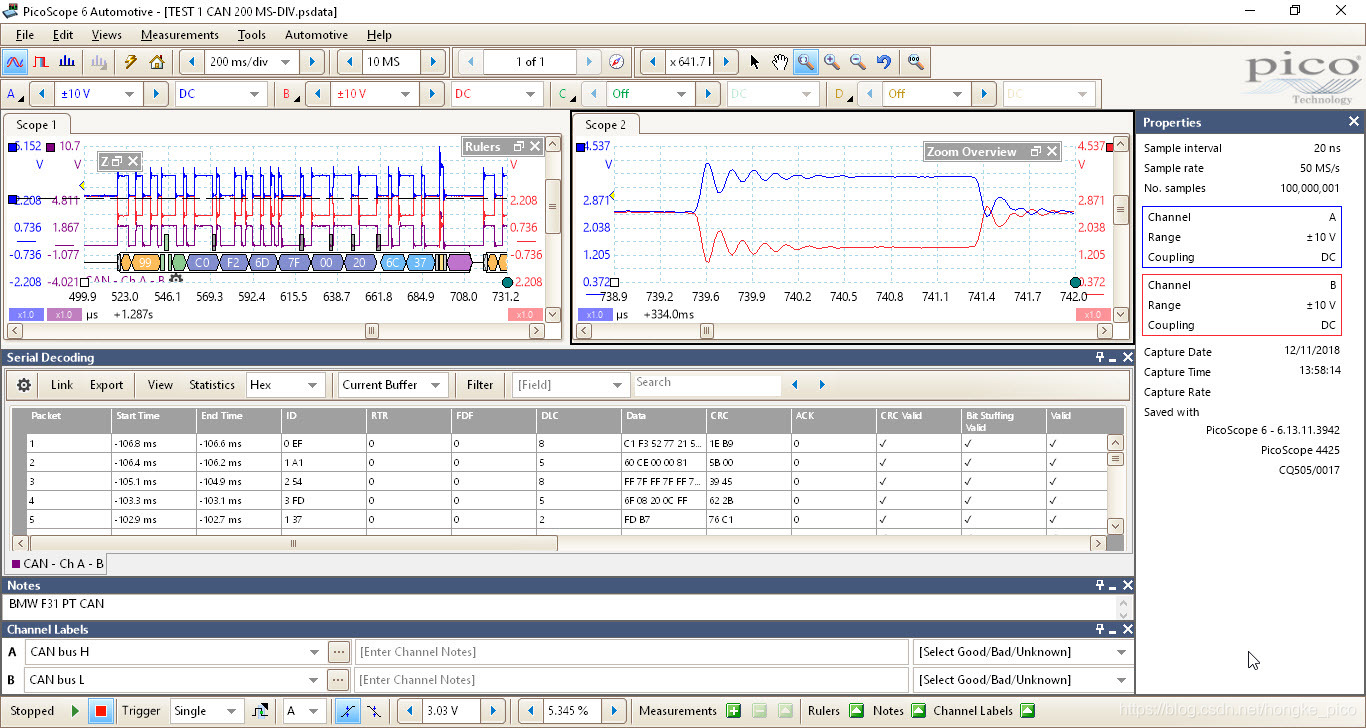1366x728 pixels.
Task: Open the File menu
Action: [25, 35]
